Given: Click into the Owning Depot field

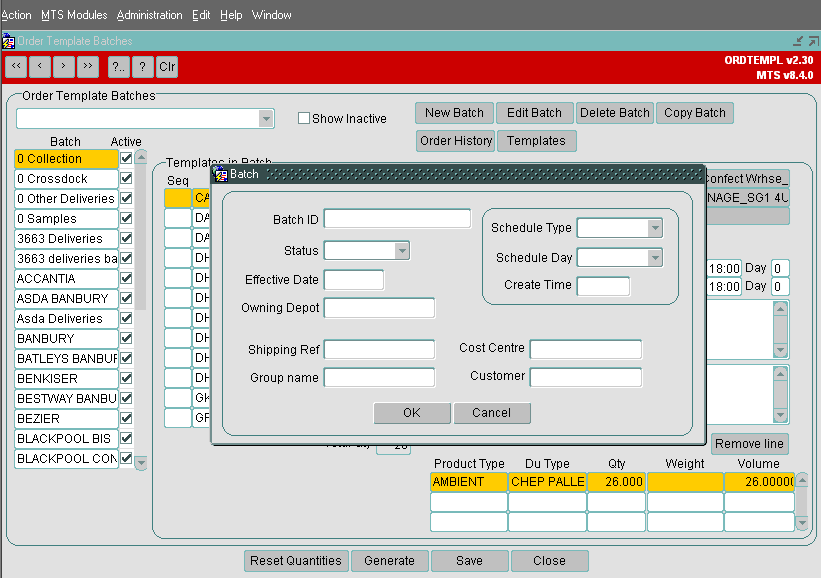Looking at the screenshot, I should pos(379,308).
